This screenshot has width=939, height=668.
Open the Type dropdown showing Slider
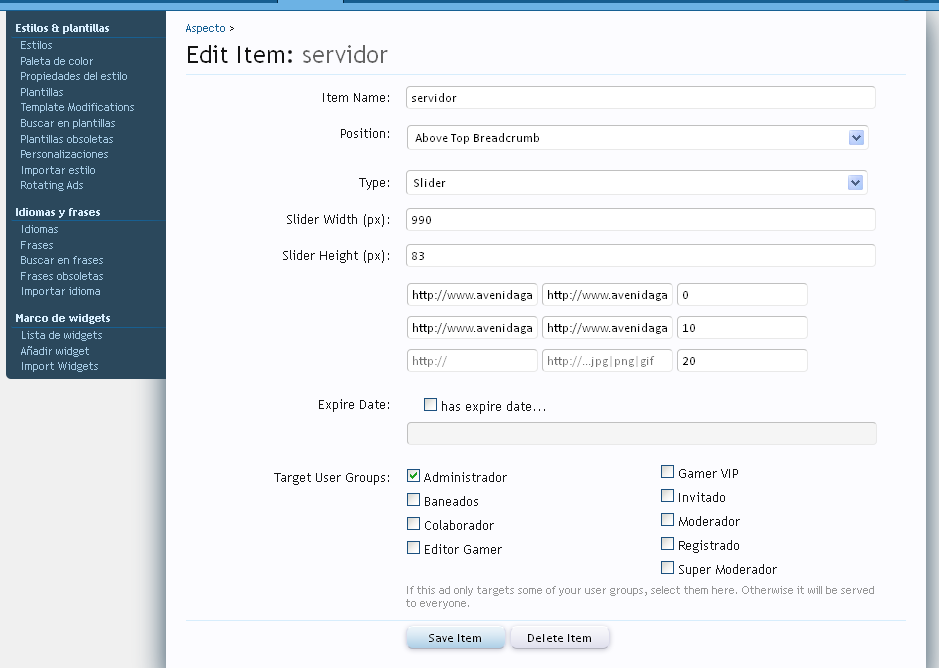click(637, 183)
